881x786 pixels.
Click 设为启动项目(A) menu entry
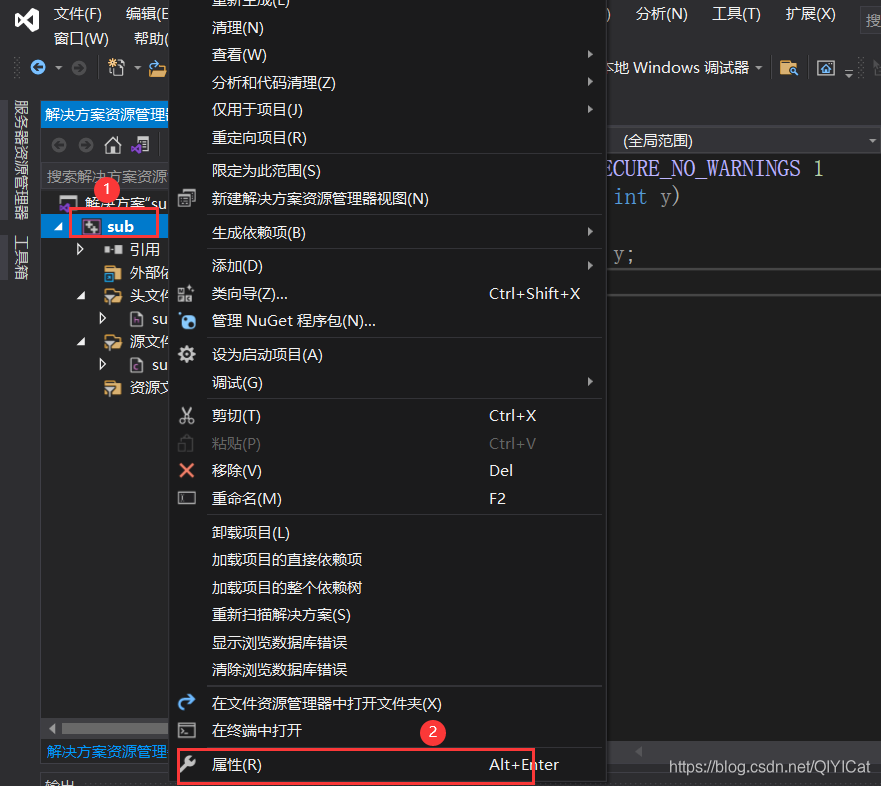(388, 355)
